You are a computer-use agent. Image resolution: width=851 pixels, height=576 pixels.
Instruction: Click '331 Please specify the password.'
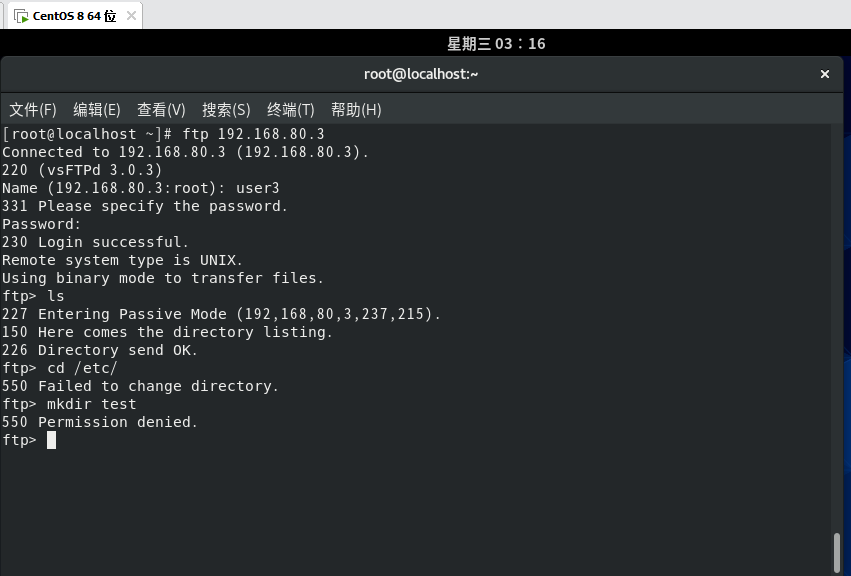(x=145, y=206)
